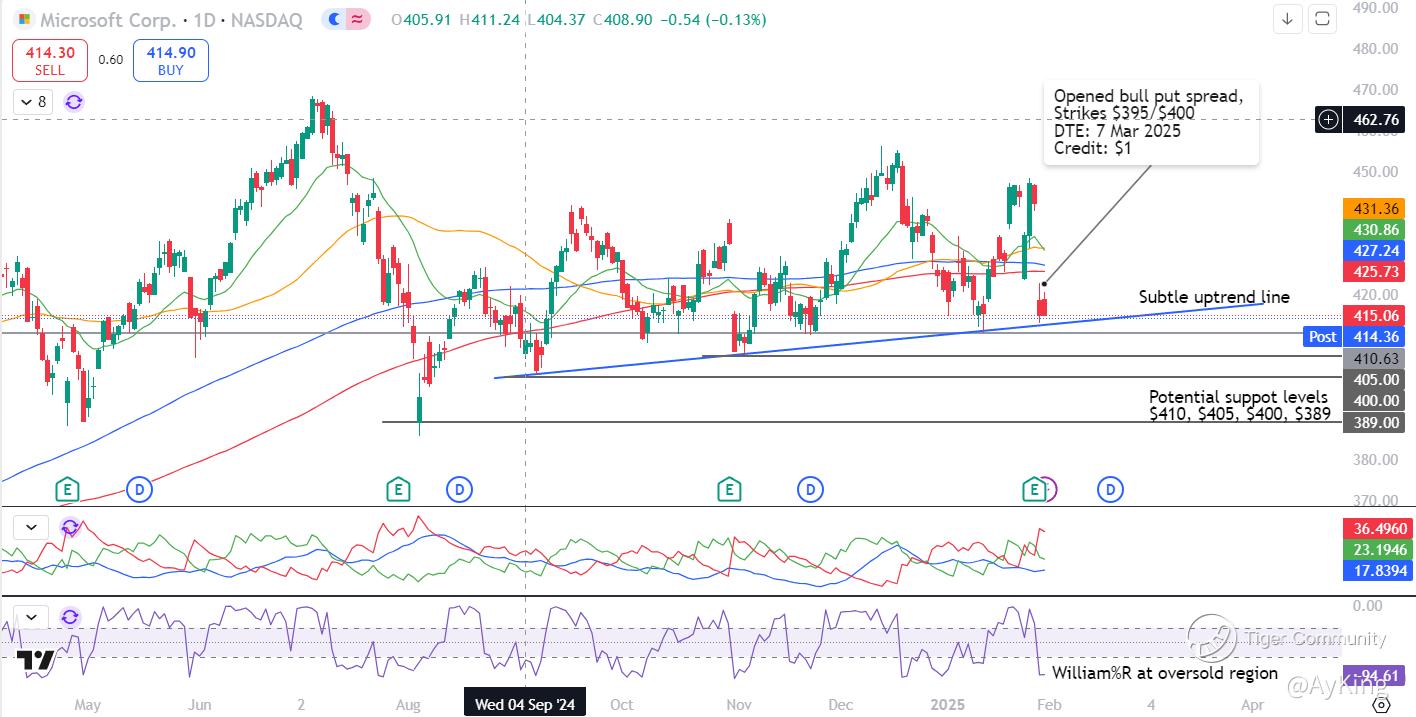This screenshot has width=1416, height=717.
Task: Click the 414.30 SELL button
Action: pos(50,60)
